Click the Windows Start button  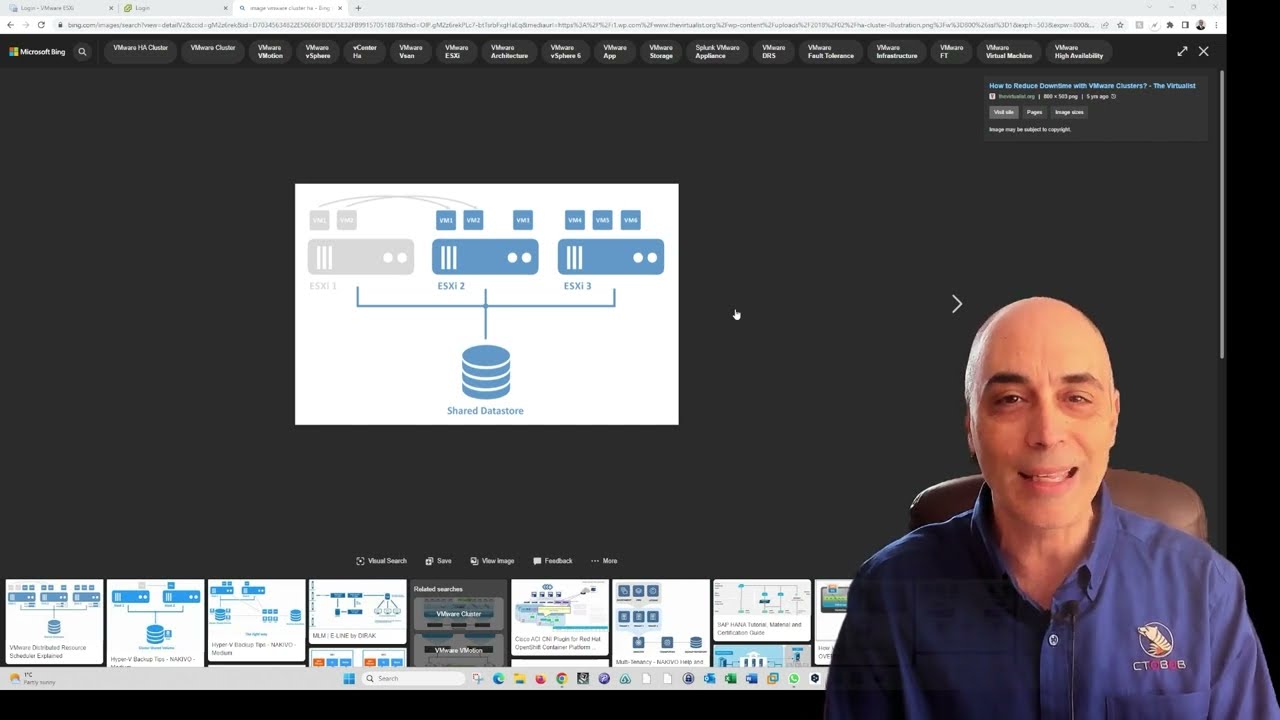[x=349, y=678]
